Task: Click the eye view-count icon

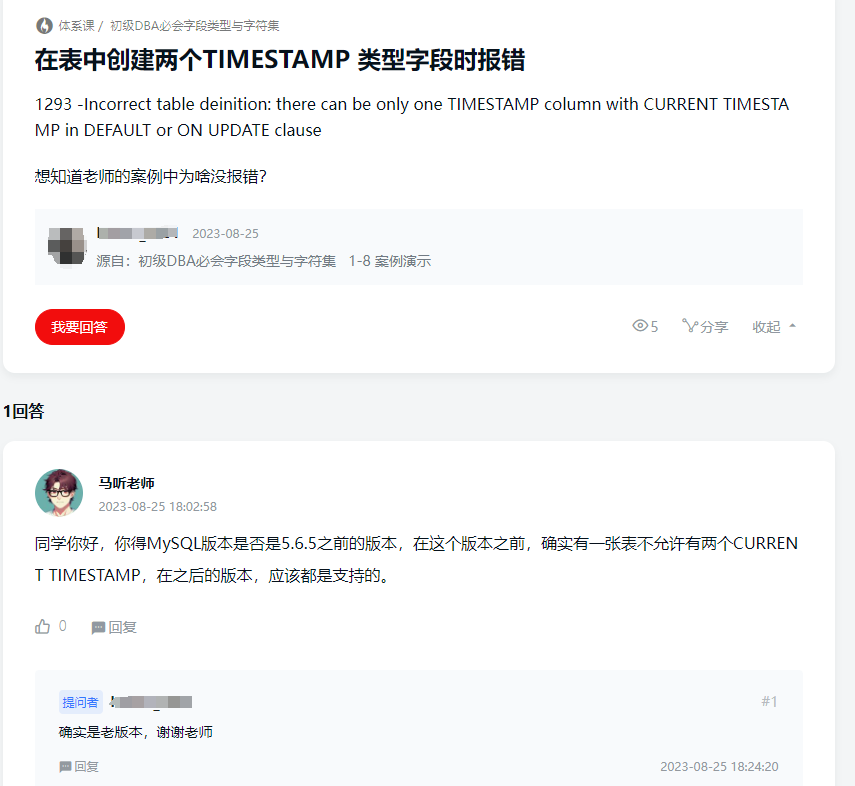Action: 640,326
